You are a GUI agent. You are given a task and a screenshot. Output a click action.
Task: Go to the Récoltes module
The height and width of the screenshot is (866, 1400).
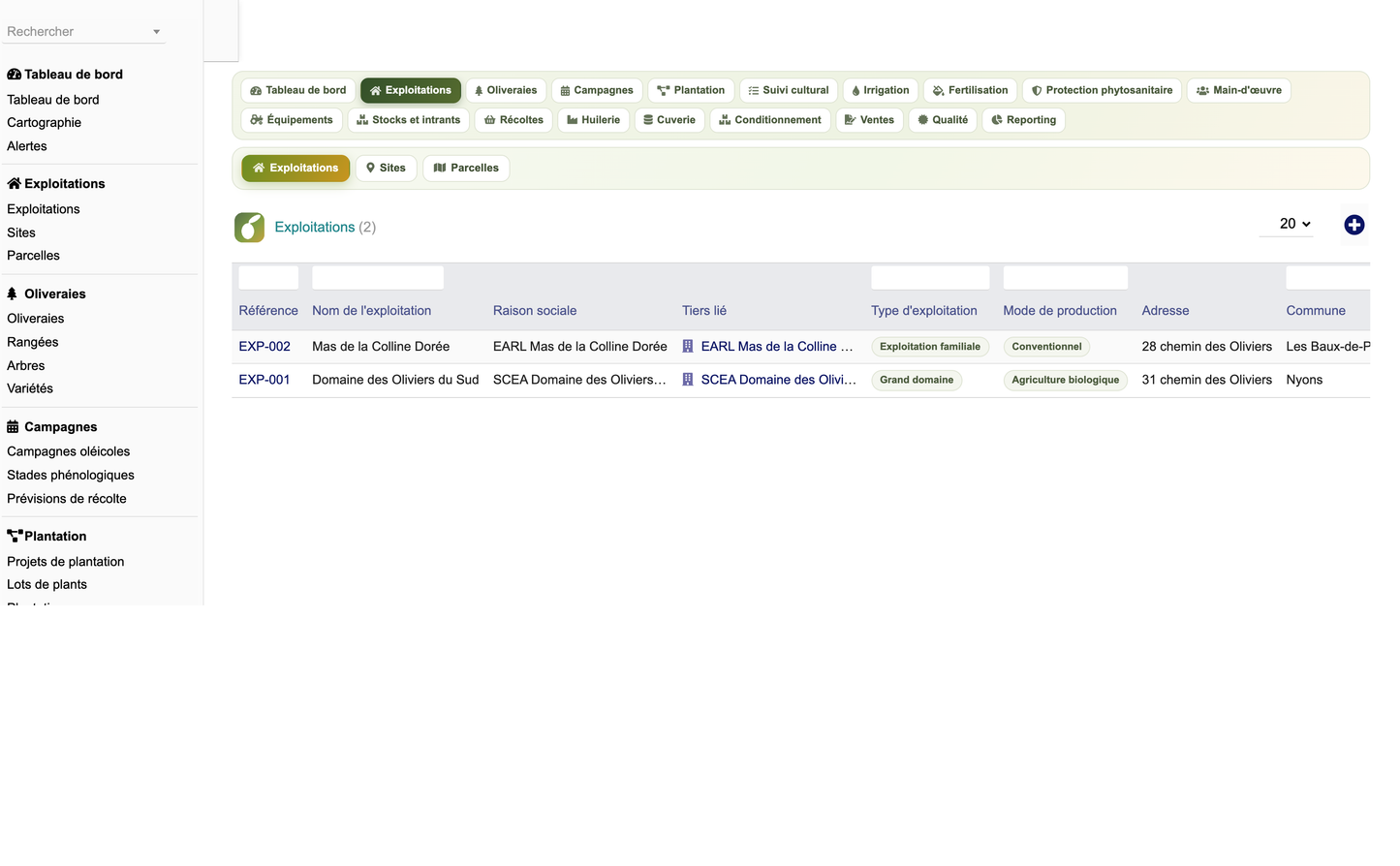tap(514, 120)
